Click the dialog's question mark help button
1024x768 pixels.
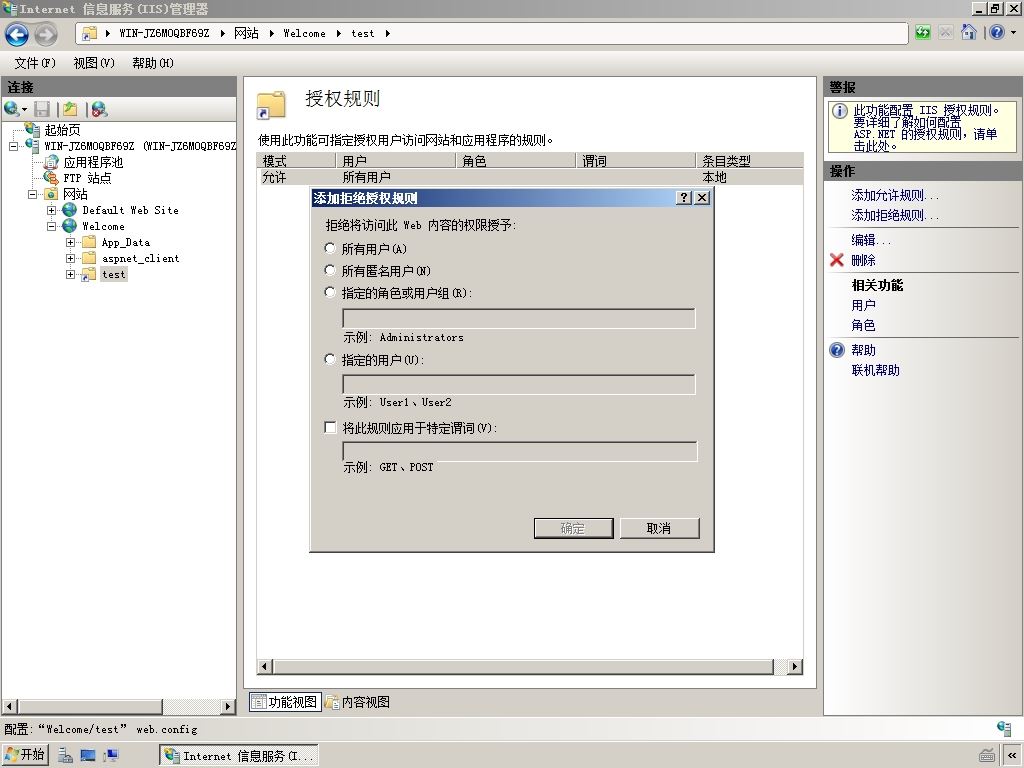[684, 197]
